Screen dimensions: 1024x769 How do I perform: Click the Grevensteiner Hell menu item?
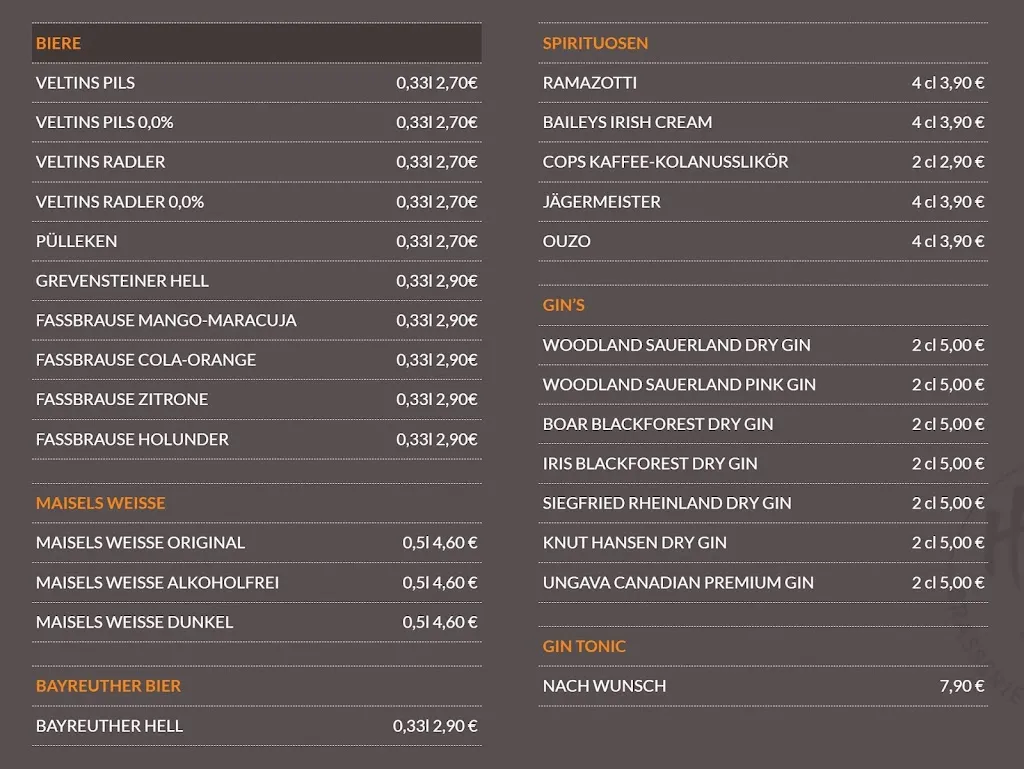click(x=122, y=281)
